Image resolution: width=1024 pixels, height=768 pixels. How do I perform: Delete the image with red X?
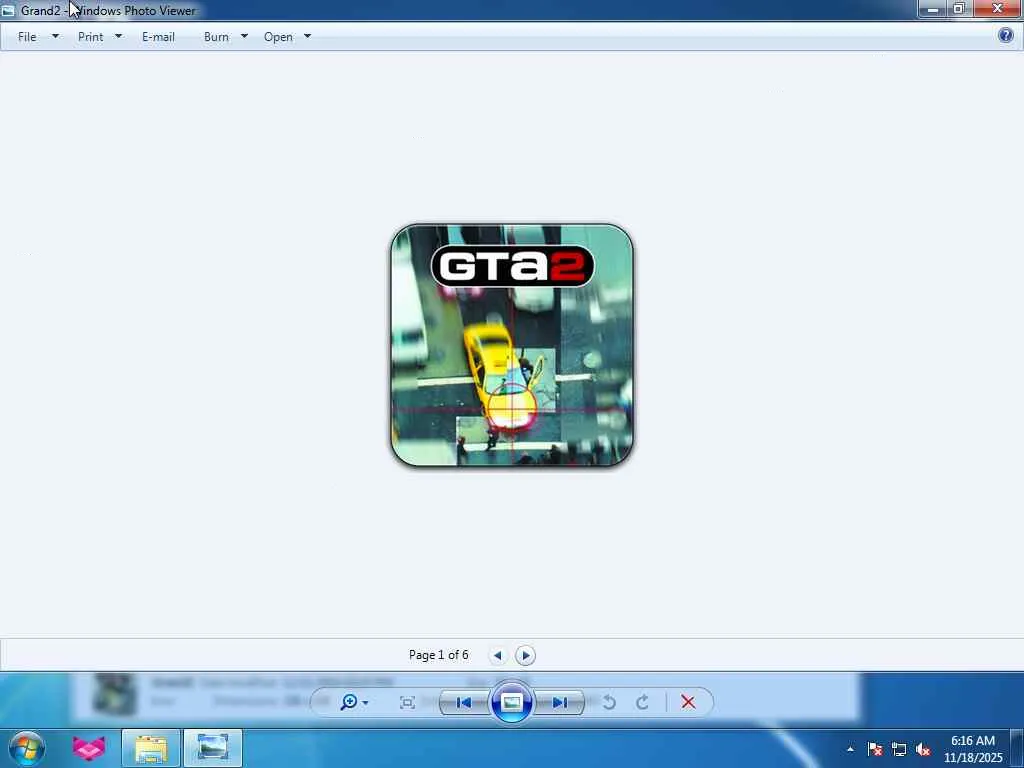[688, 702]
